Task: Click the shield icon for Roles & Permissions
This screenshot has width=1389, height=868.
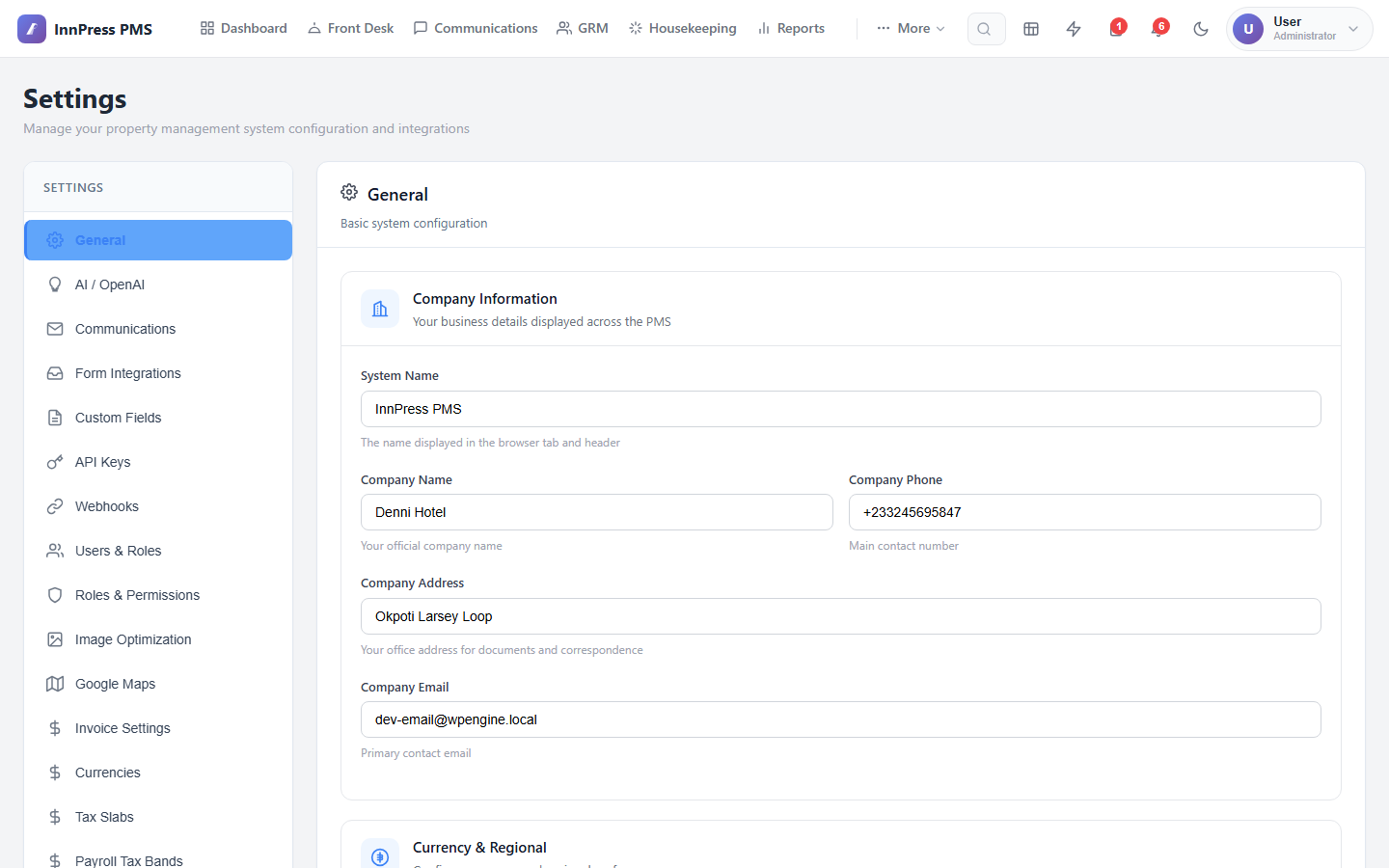Action: click(55, 595)
